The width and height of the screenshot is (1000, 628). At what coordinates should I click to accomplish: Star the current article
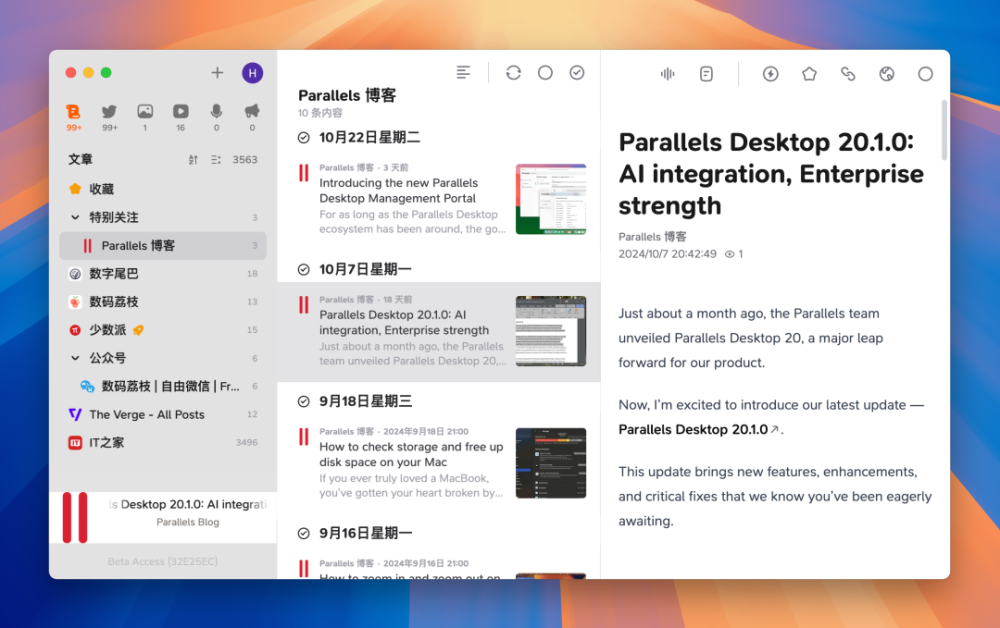click(x=809, y=74)
